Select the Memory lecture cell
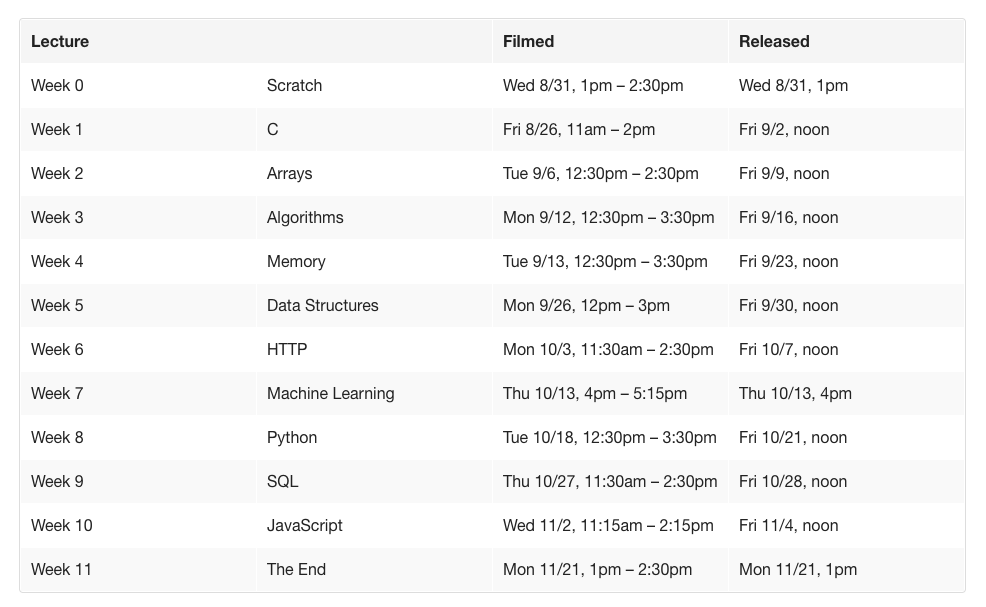This screenshot has width=986, height=607. tap(296, 261)
